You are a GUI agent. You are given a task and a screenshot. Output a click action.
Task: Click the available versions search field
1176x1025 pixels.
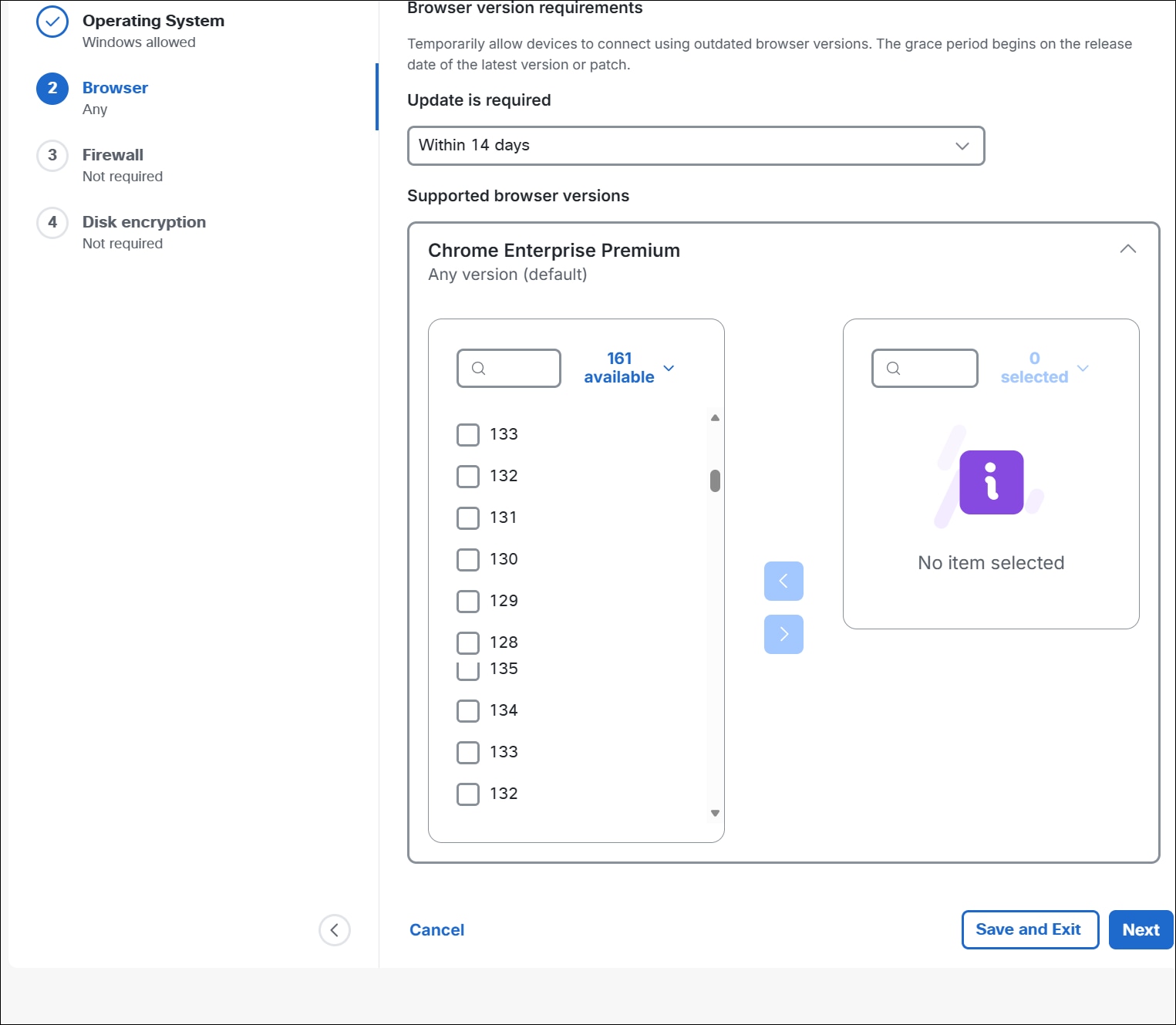click(509, 368)
